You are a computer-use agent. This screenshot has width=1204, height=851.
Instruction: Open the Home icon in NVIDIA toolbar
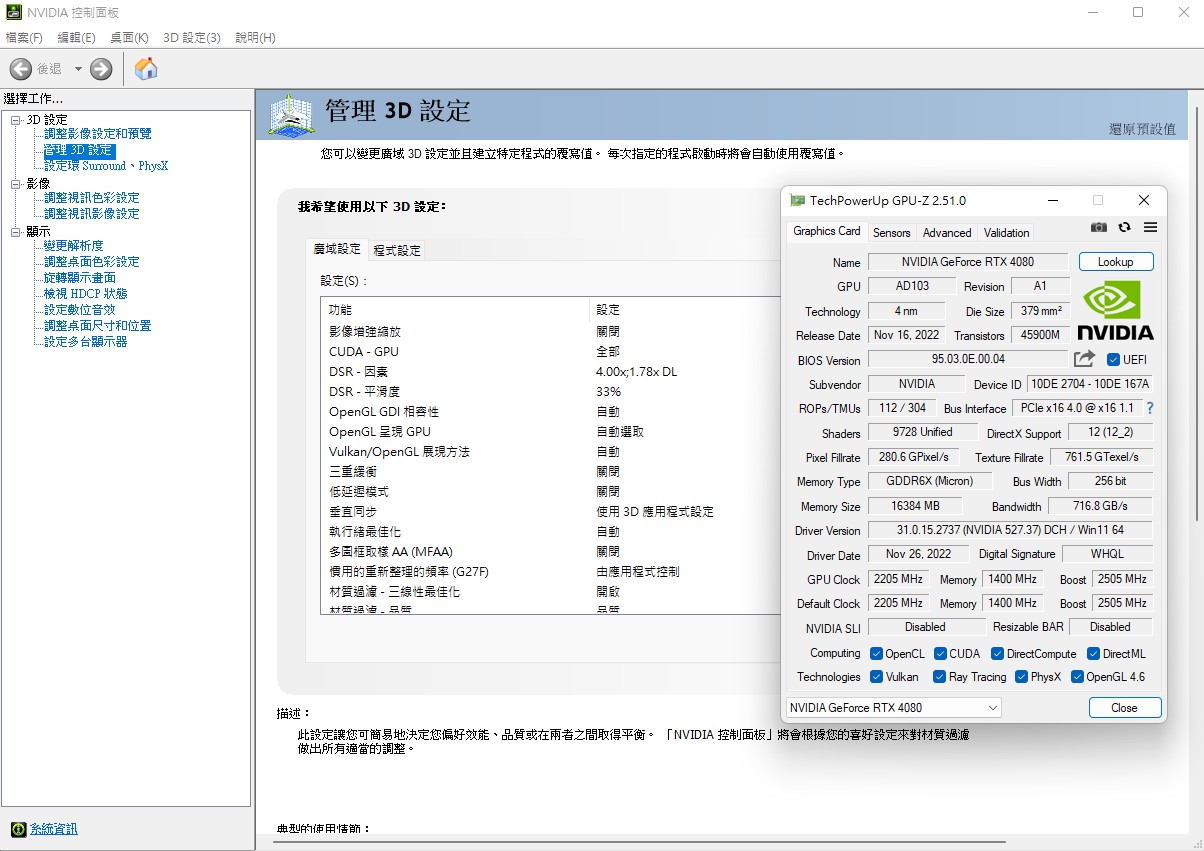tap(146, 69)
